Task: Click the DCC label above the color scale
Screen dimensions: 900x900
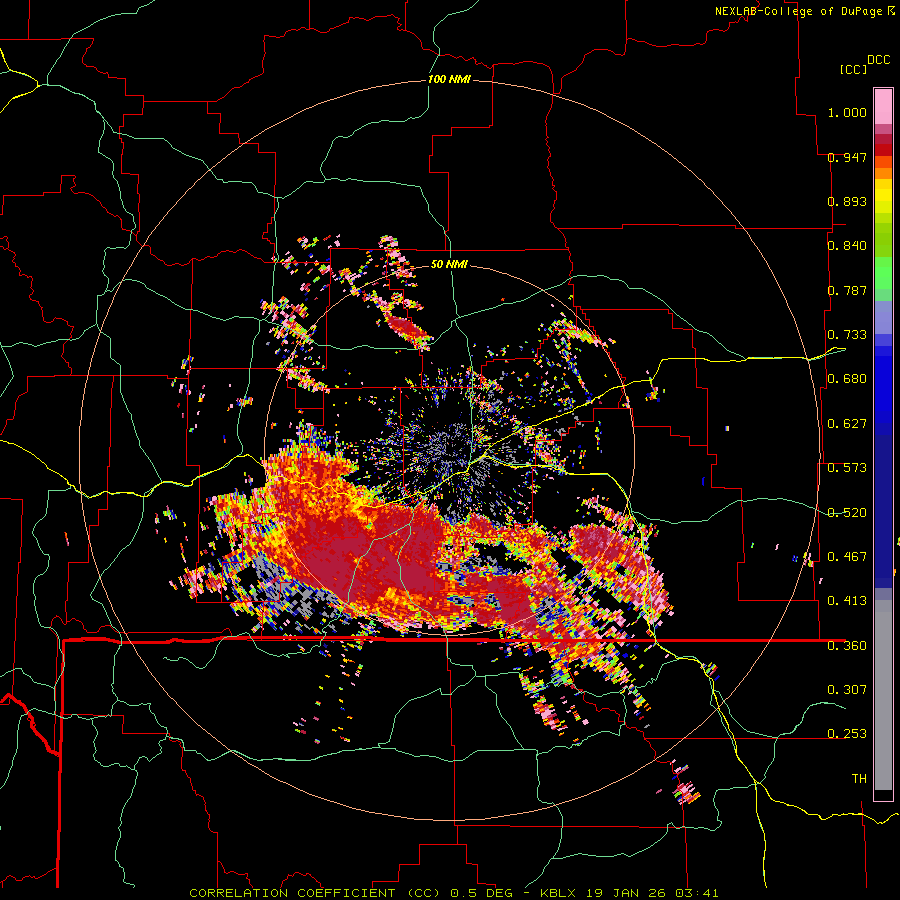Action: coord(879,60)
